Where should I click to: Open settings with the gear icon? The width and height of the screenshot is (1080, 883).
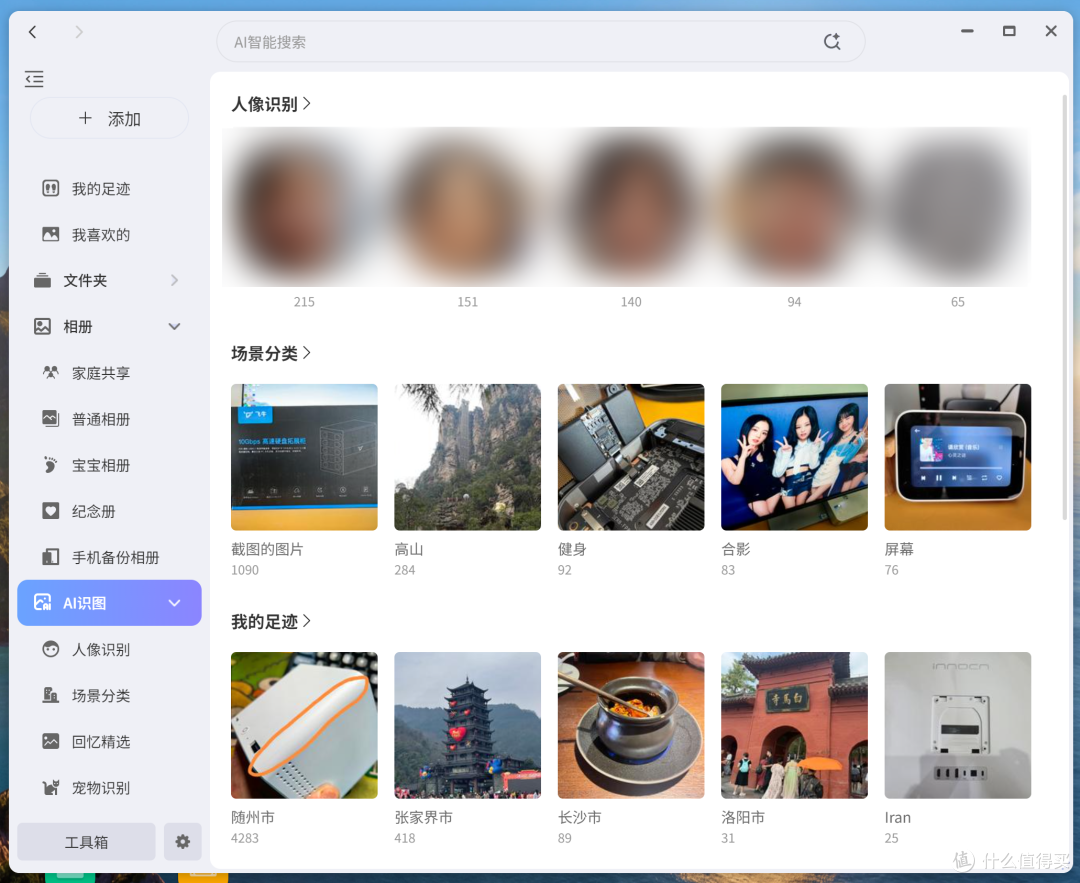(x=183, y=842)
